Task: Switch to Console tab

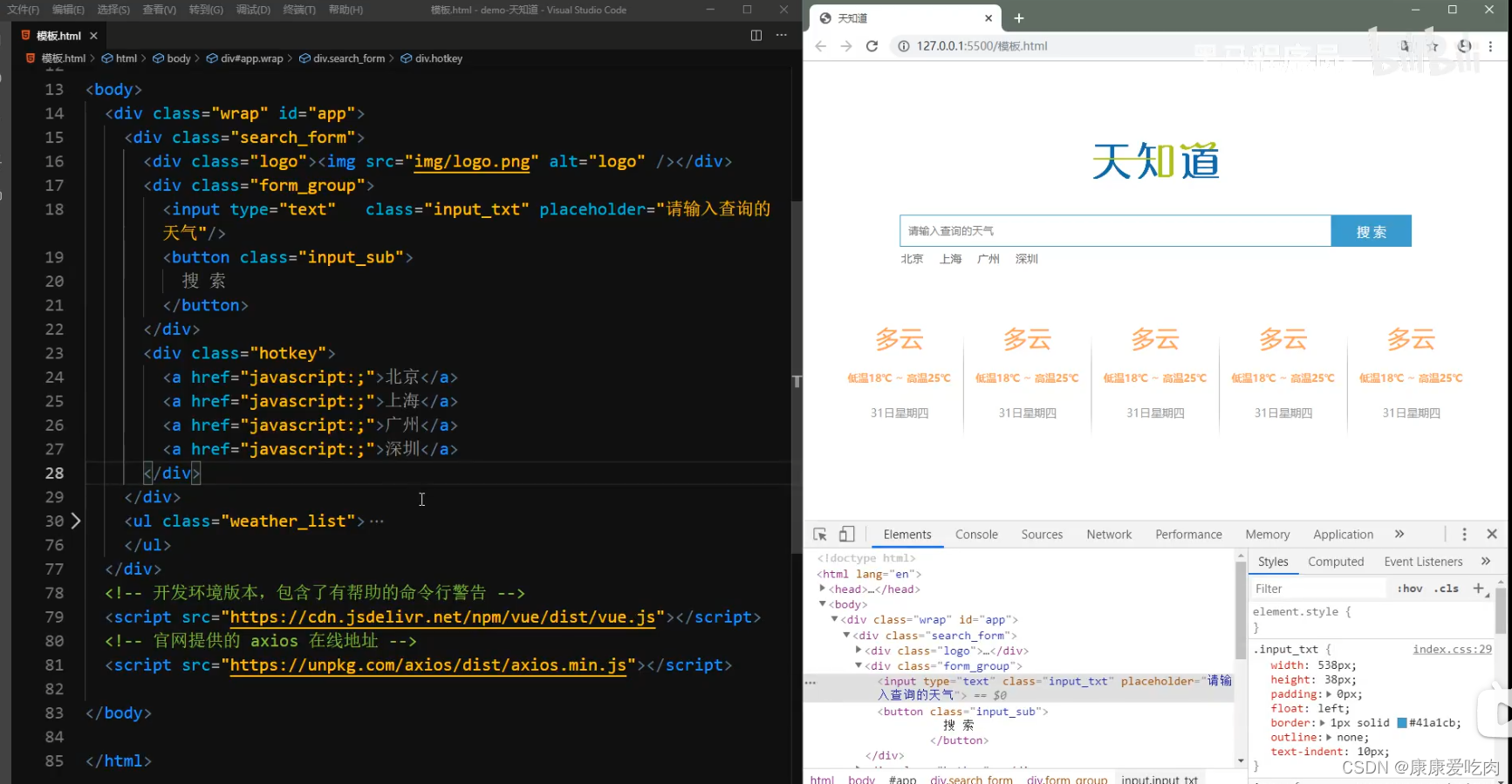Action: tap(976, 535)
